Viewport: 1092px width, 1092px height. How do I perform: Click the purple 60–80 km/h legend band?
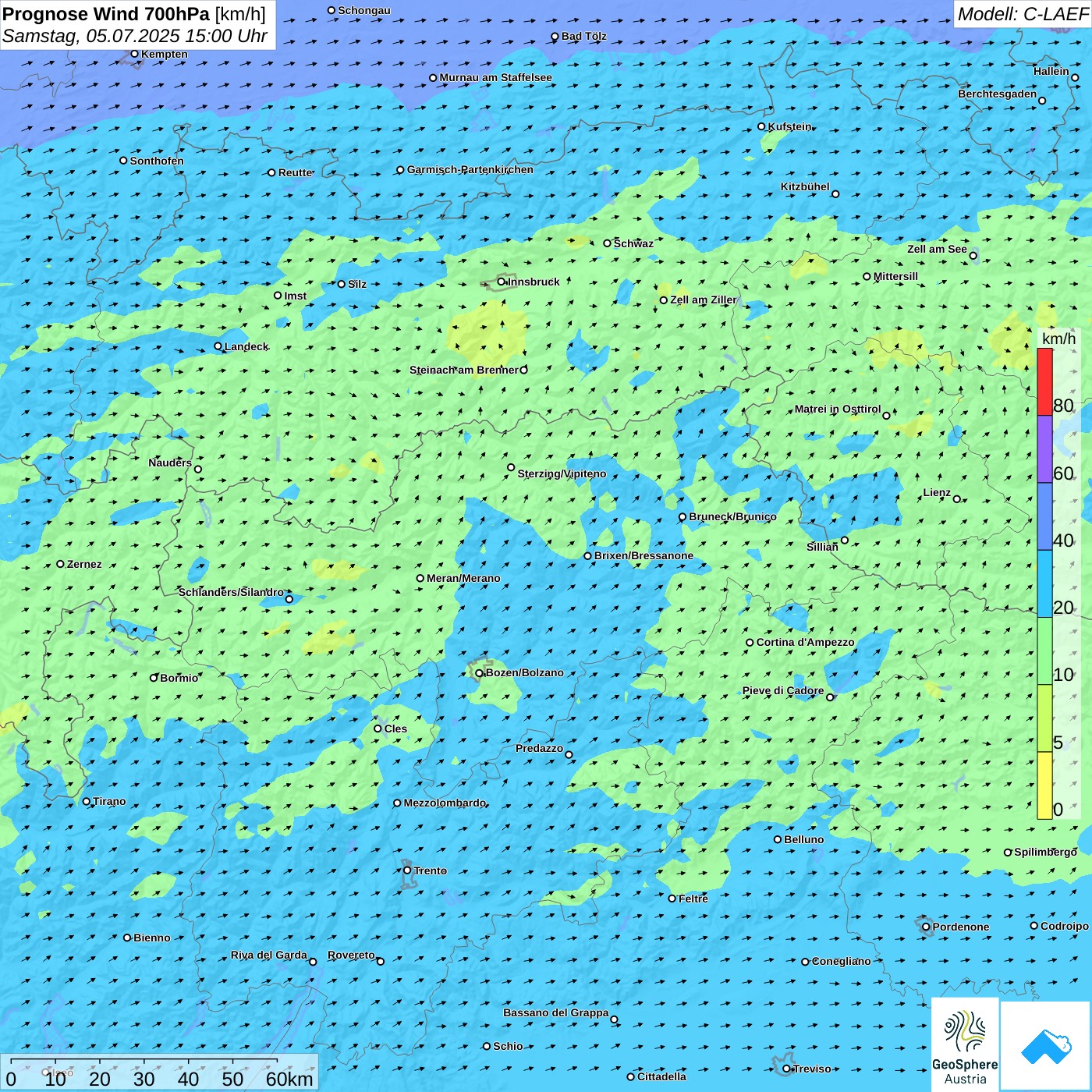click(1044, 448)
